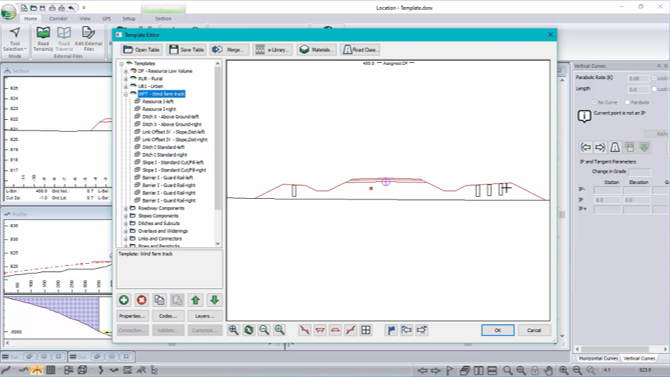Image resolution: width=670 pixels, height=377 pixels.
Task: Click the green add component icon
Action: pos(124,300)
